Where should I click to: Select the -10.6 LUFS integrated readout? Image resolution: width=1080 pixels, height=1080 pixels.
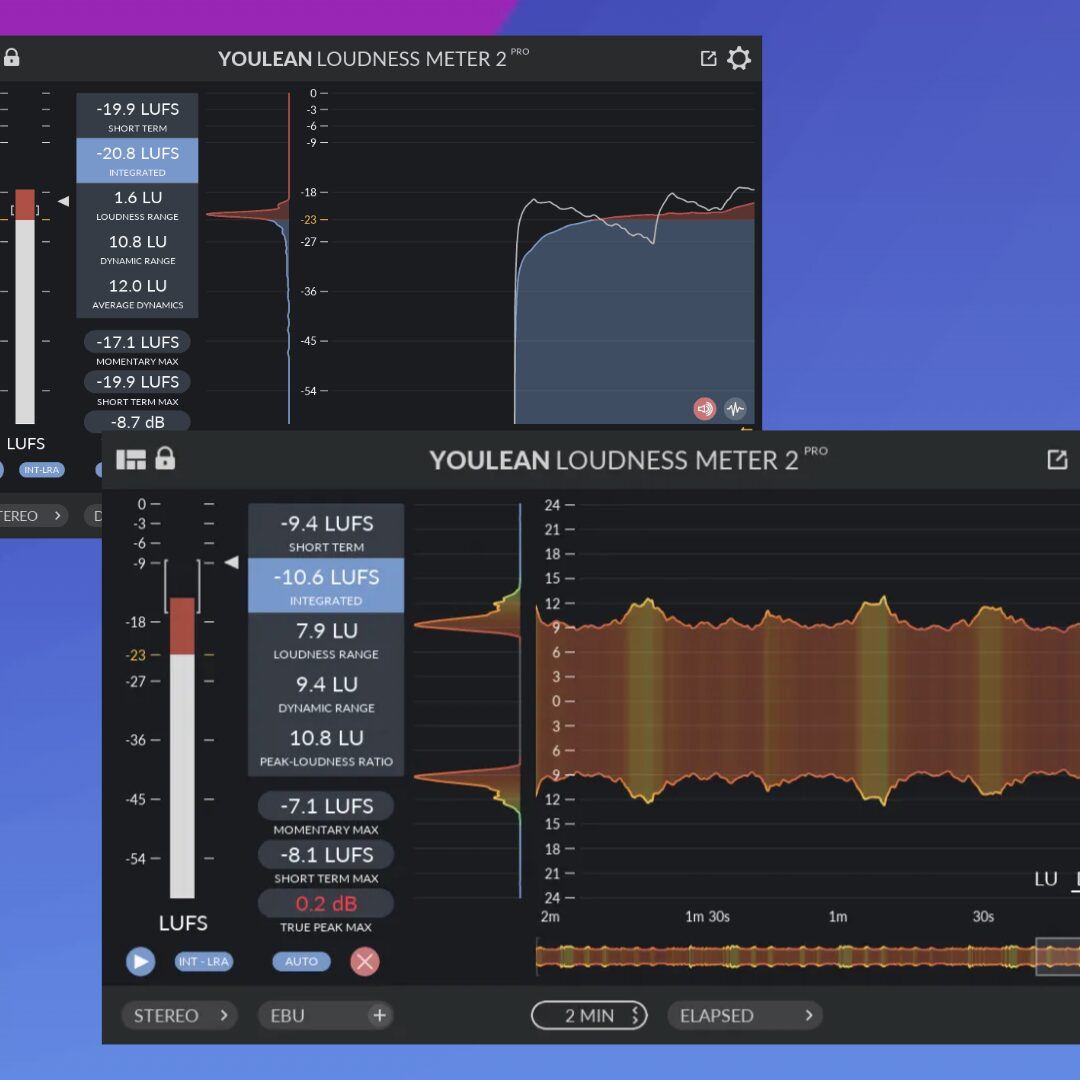click(x=326, y=585)
